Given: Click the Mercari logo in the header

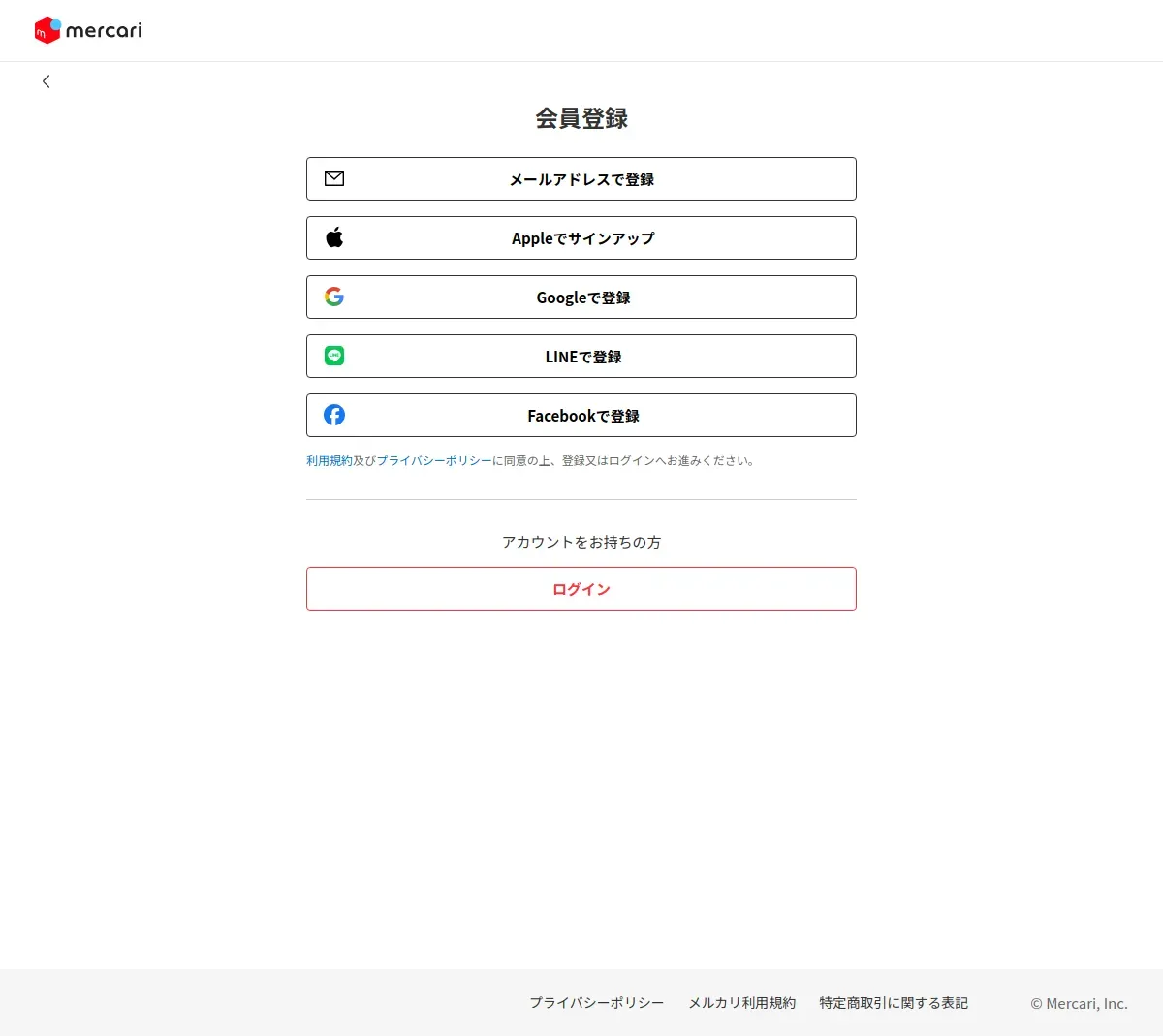Looking at the screenshot, I should click(x=88, y=30).
